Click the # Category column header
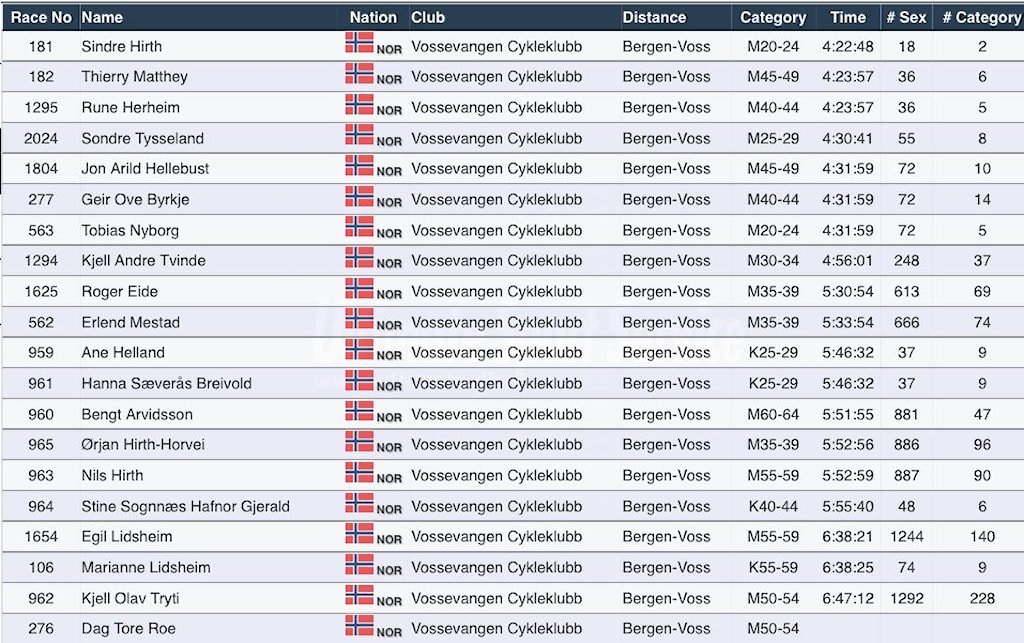Screen dimensions: 1024x643 point(982,18)
